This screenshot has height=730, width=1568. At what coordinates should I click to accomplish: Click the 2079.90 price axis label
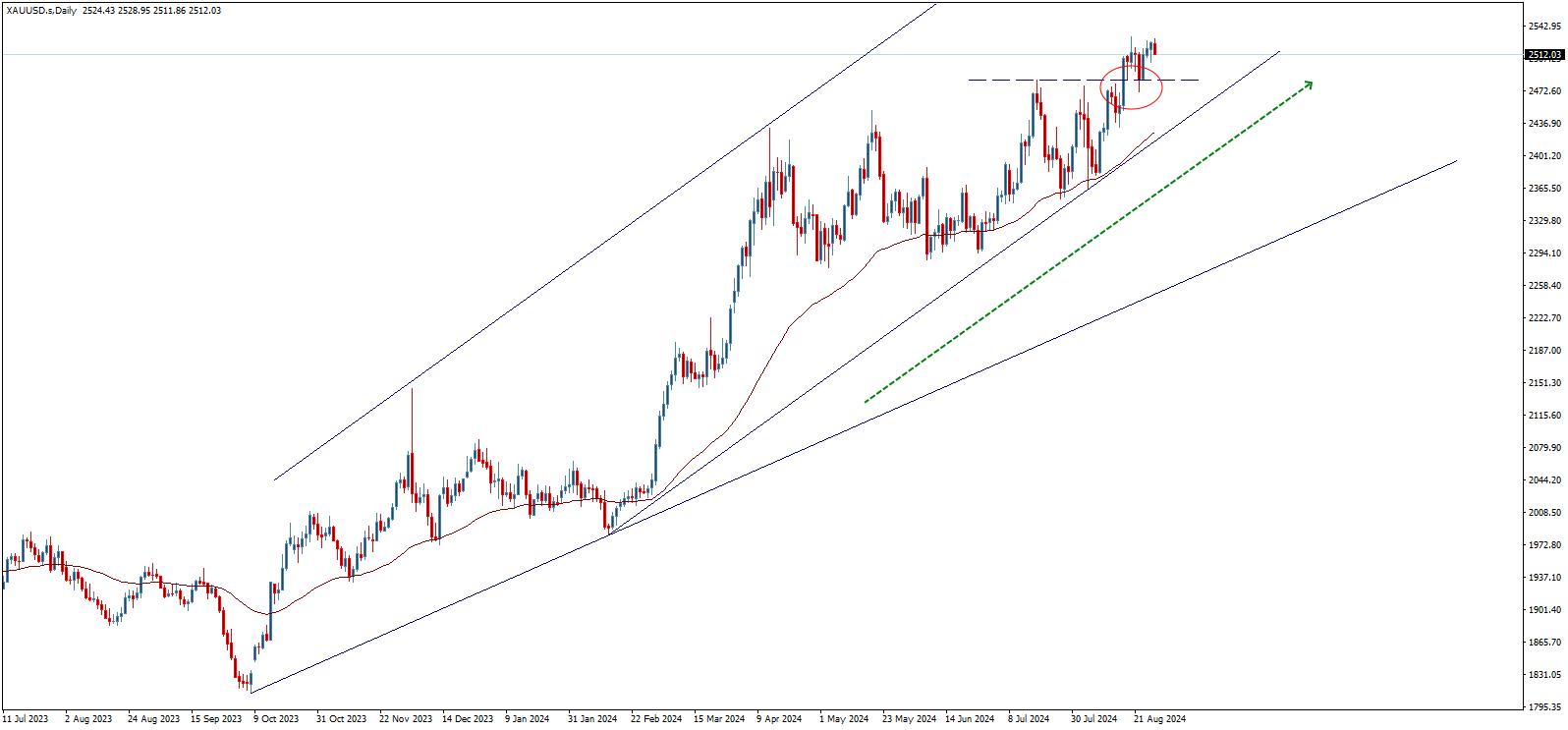coord(1545,448)
